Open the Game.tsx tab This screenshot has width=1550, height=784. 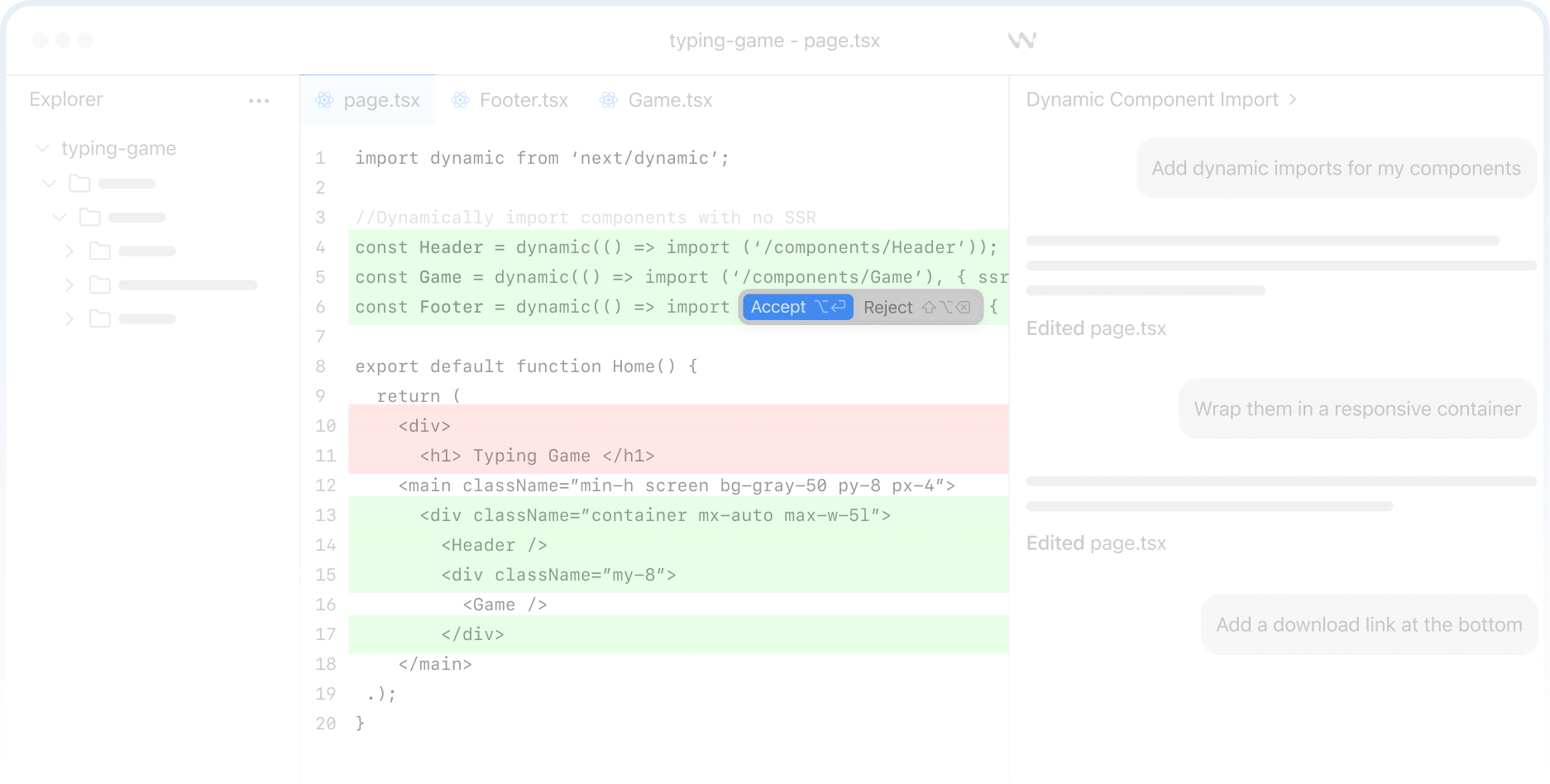657,100
